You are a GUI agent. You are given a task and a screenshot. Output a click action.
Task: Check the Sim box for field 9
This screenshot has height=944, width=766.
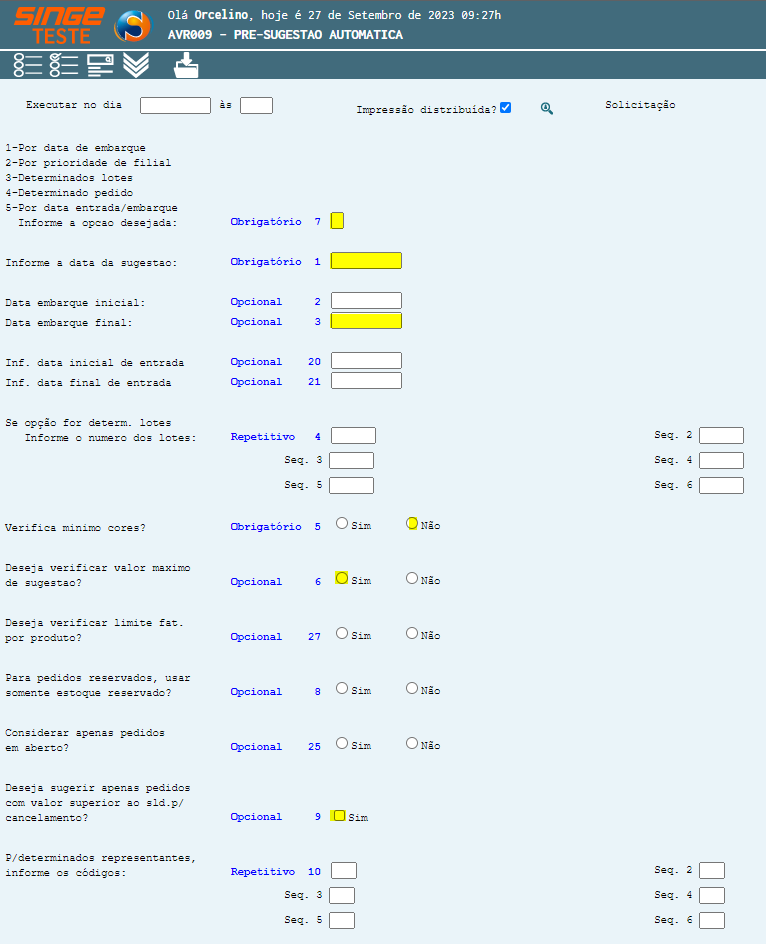click(339, 816)
